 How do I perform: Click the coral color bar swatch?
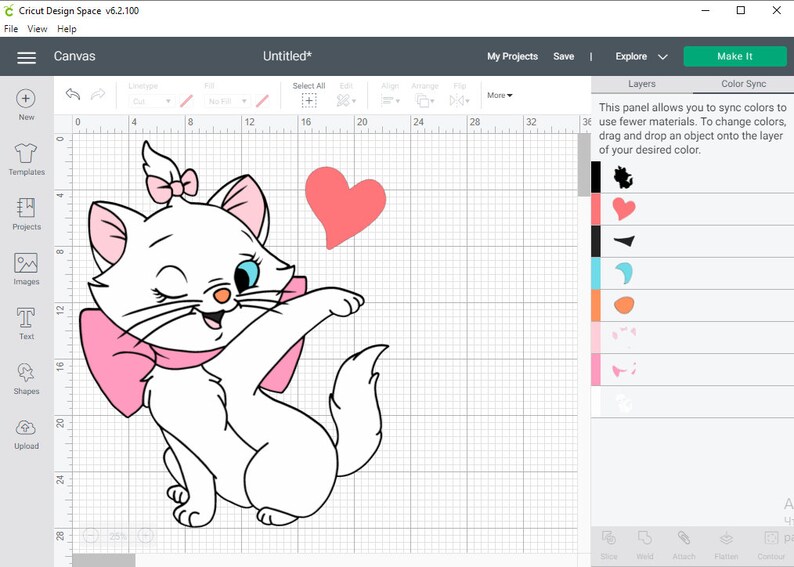[596, 209]
